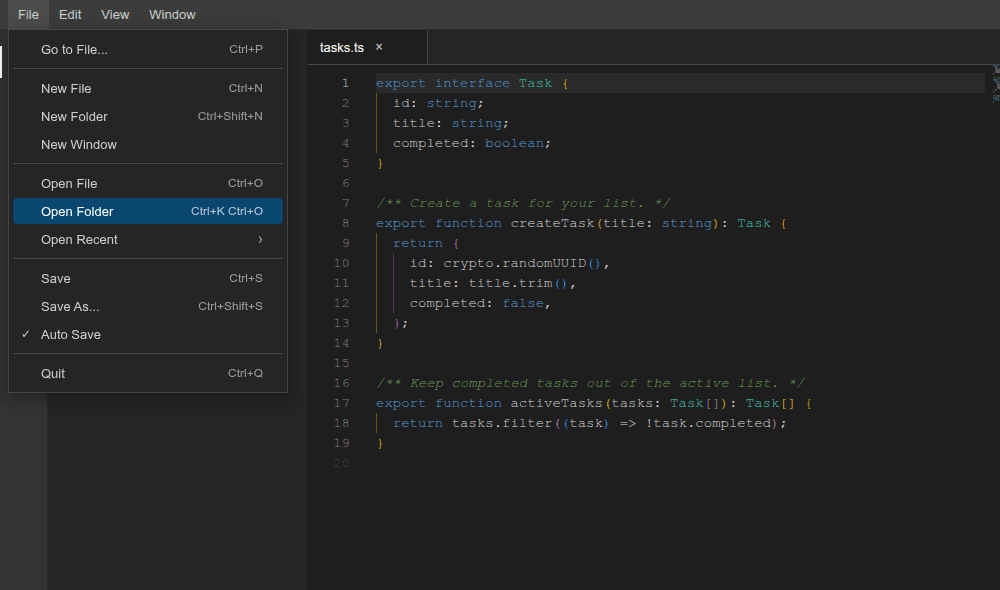This screenshot has width=1000, height=590.
Task: Click the editor minimap
Action: (x=996, y=83)
